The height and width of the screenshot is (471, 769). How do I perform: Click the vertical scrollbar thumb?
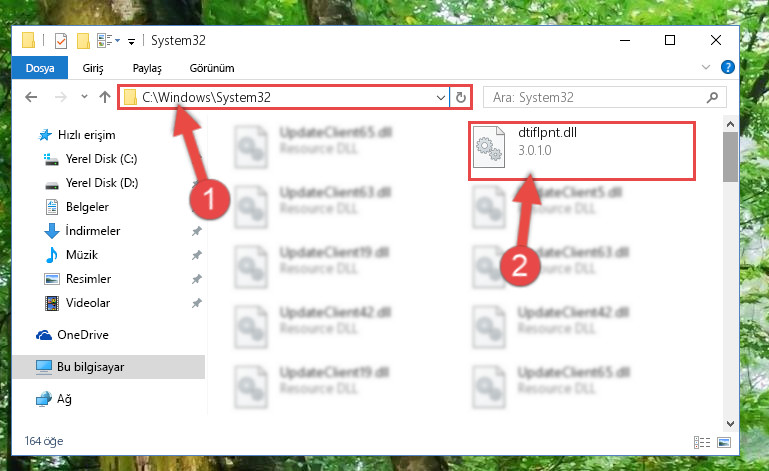pyautogui.click(x=730, y=157)
